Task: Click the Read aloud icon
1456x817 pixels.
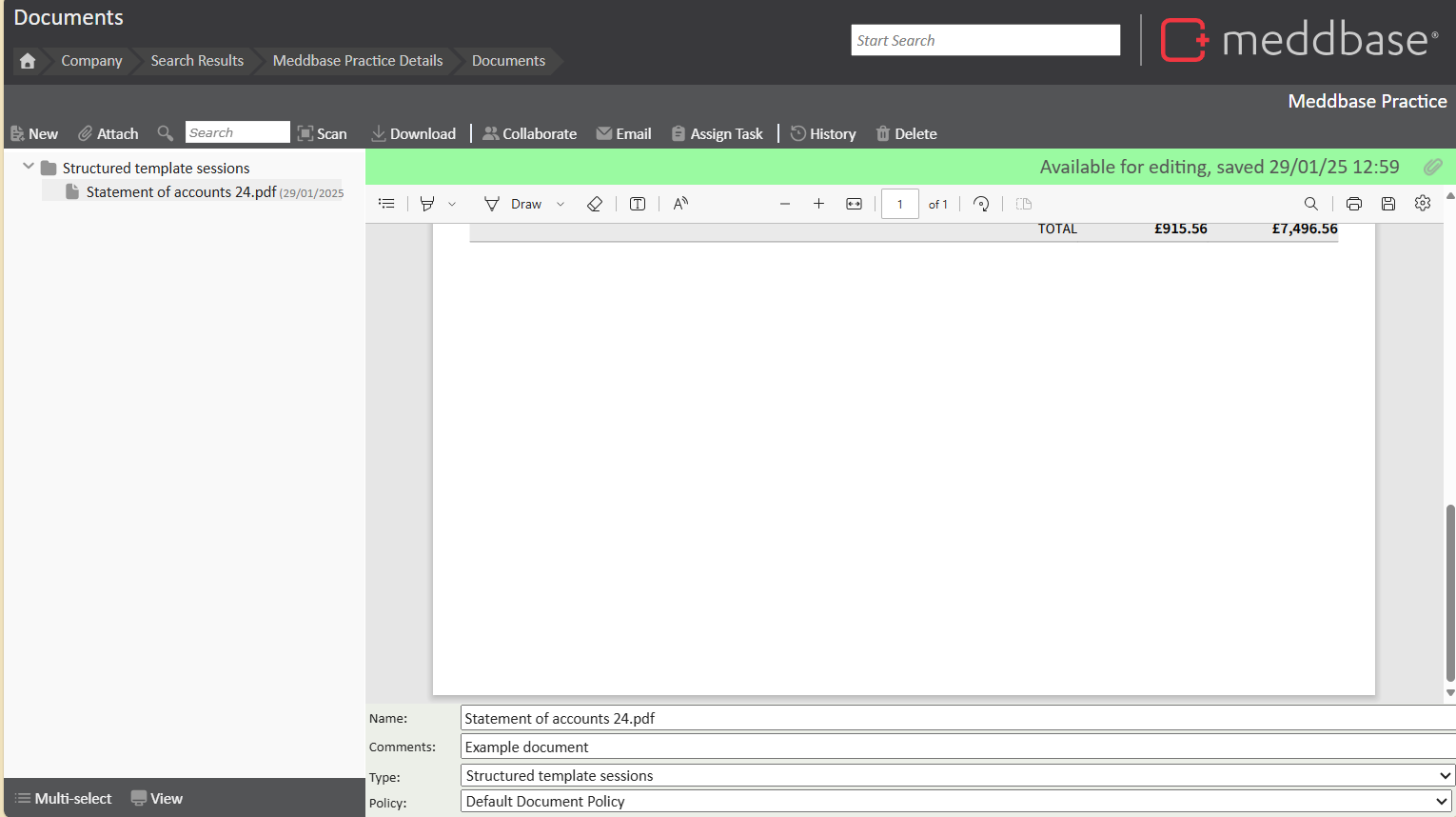Action: click(x=680, y=204)
